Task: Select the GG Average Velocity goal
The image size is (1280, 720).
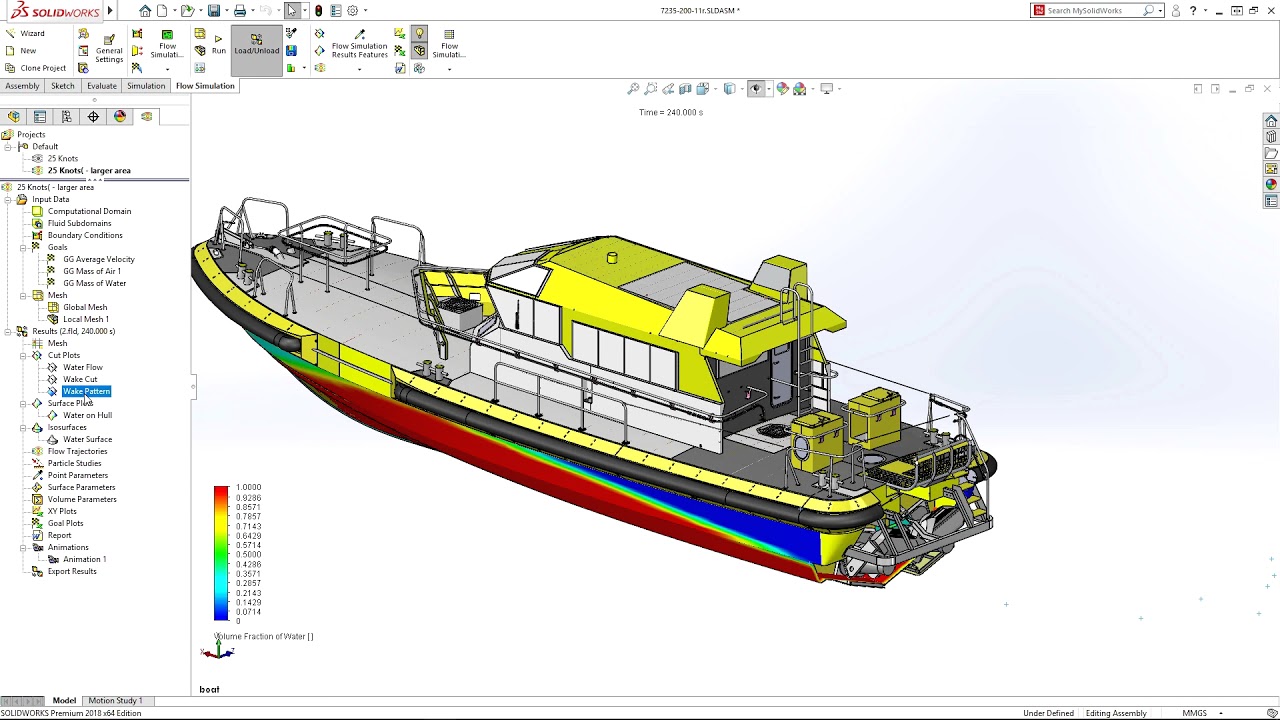Action: click(99, 259)
